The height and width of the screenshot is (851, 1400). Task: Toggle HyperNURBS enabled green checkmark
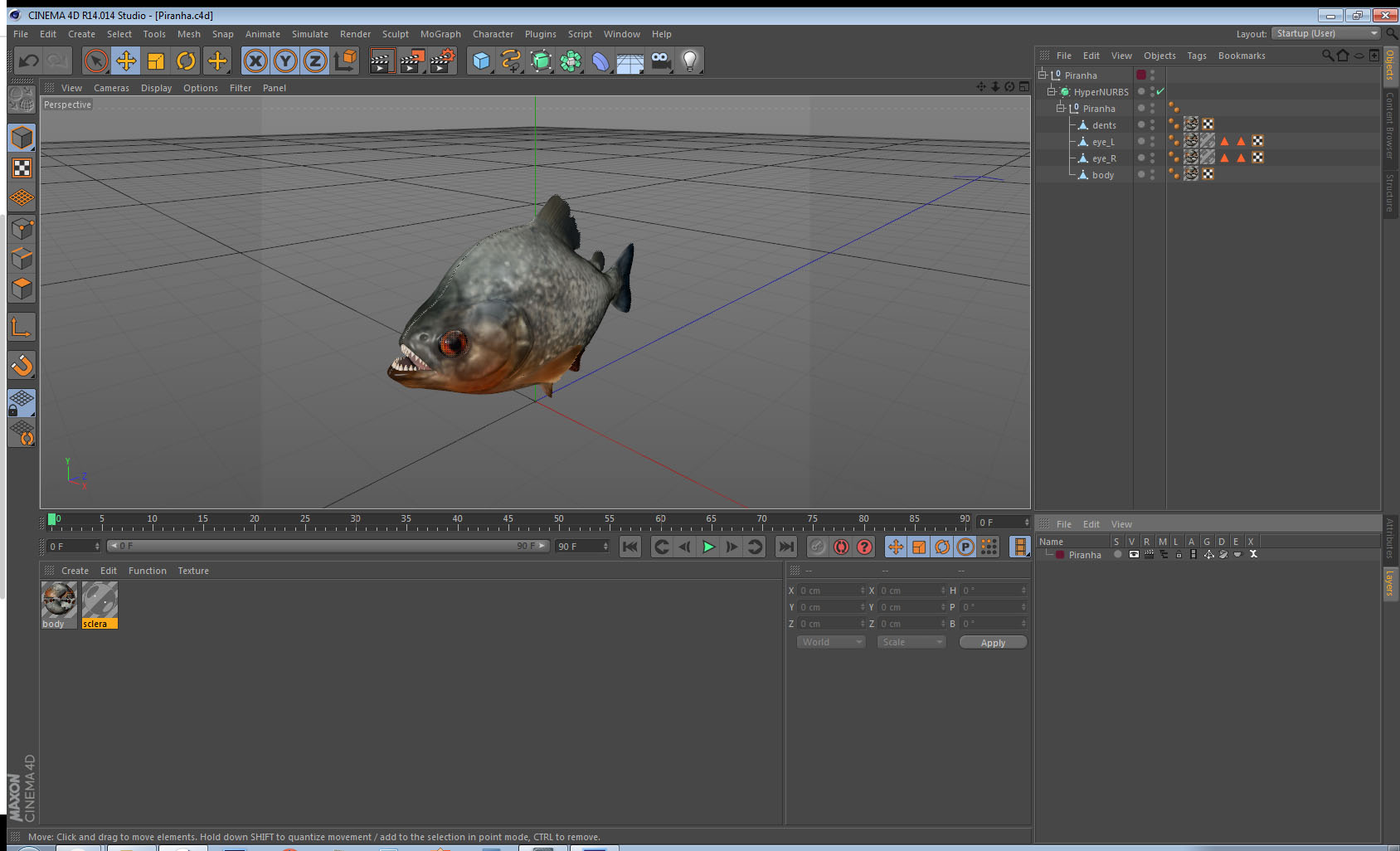(1160, 91)
